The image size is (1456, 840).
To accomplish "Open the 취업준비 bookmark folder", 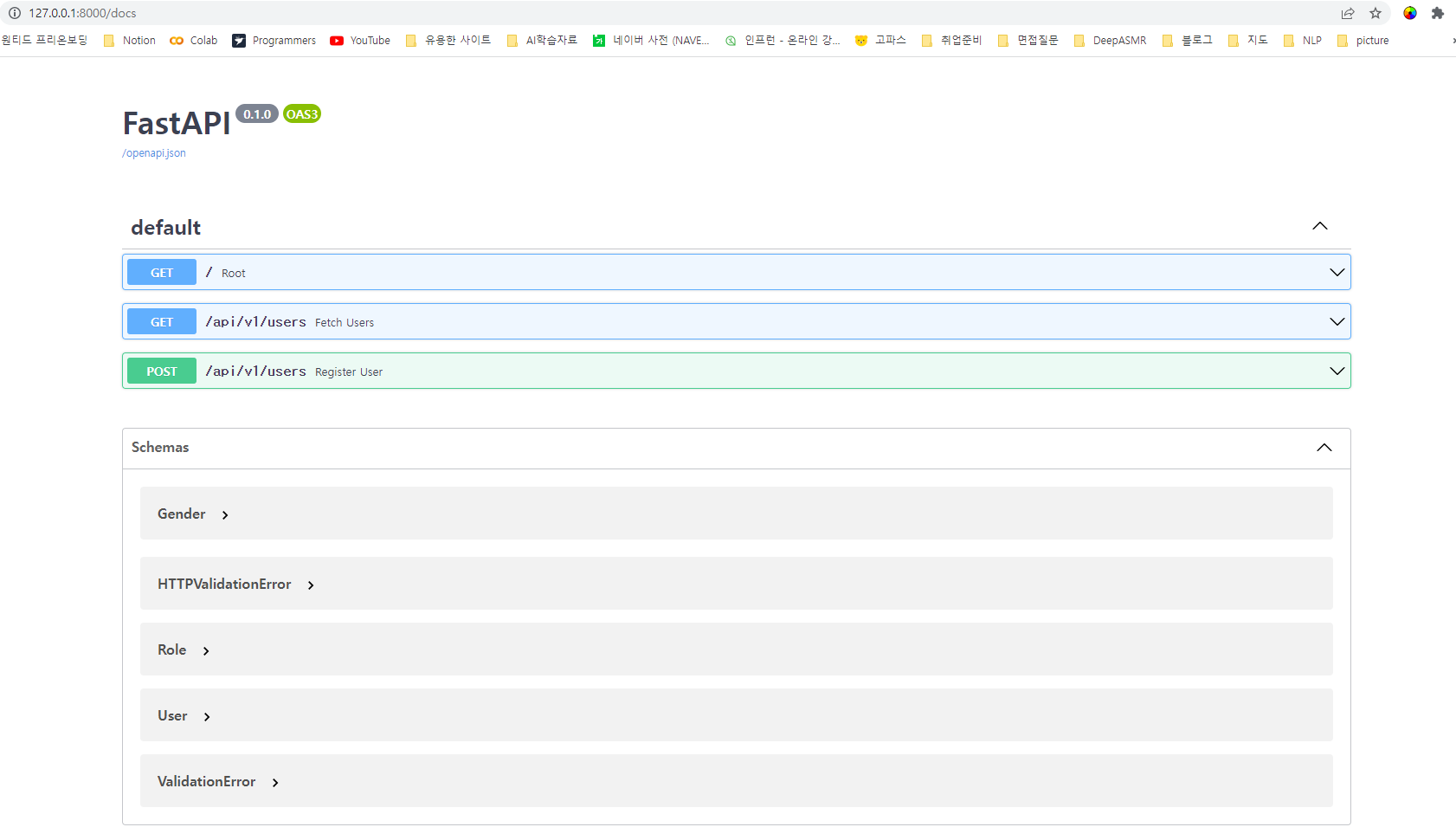I will pos(952,41).
